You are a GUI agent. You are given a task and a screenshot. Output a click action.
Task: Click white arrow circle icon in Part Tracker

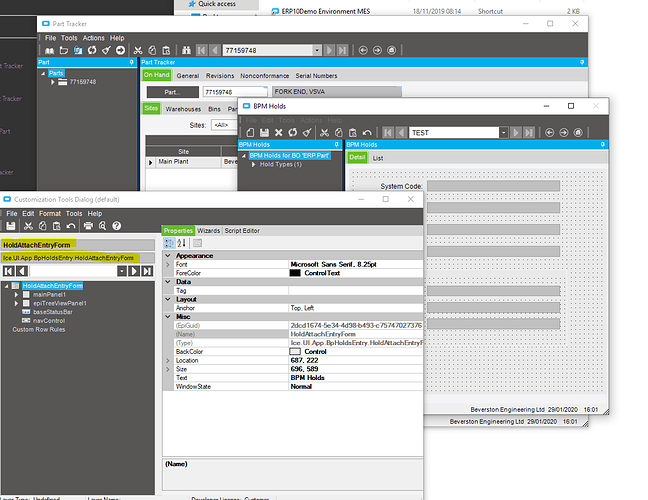point(120,50)
